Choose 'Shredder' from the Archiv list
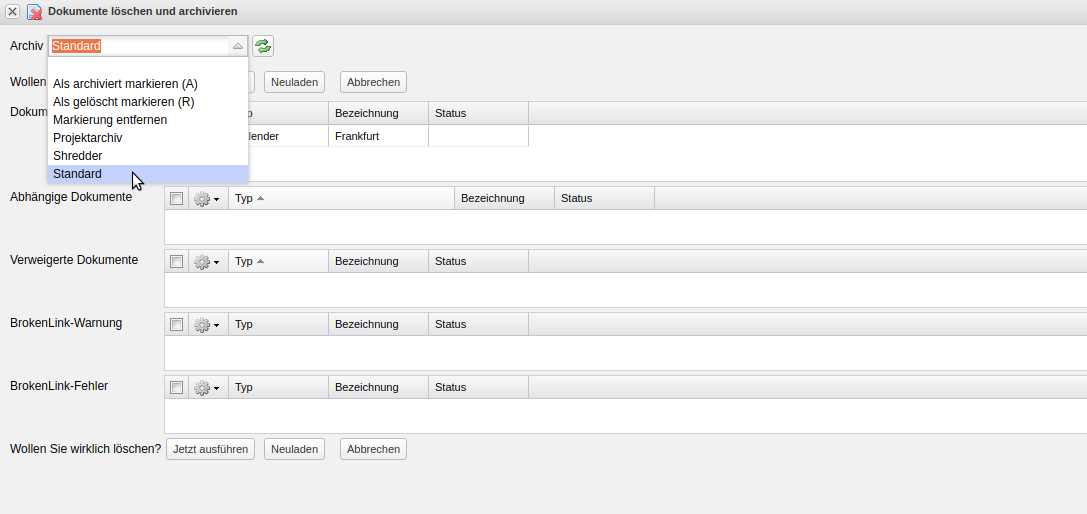 coord(78,156)
